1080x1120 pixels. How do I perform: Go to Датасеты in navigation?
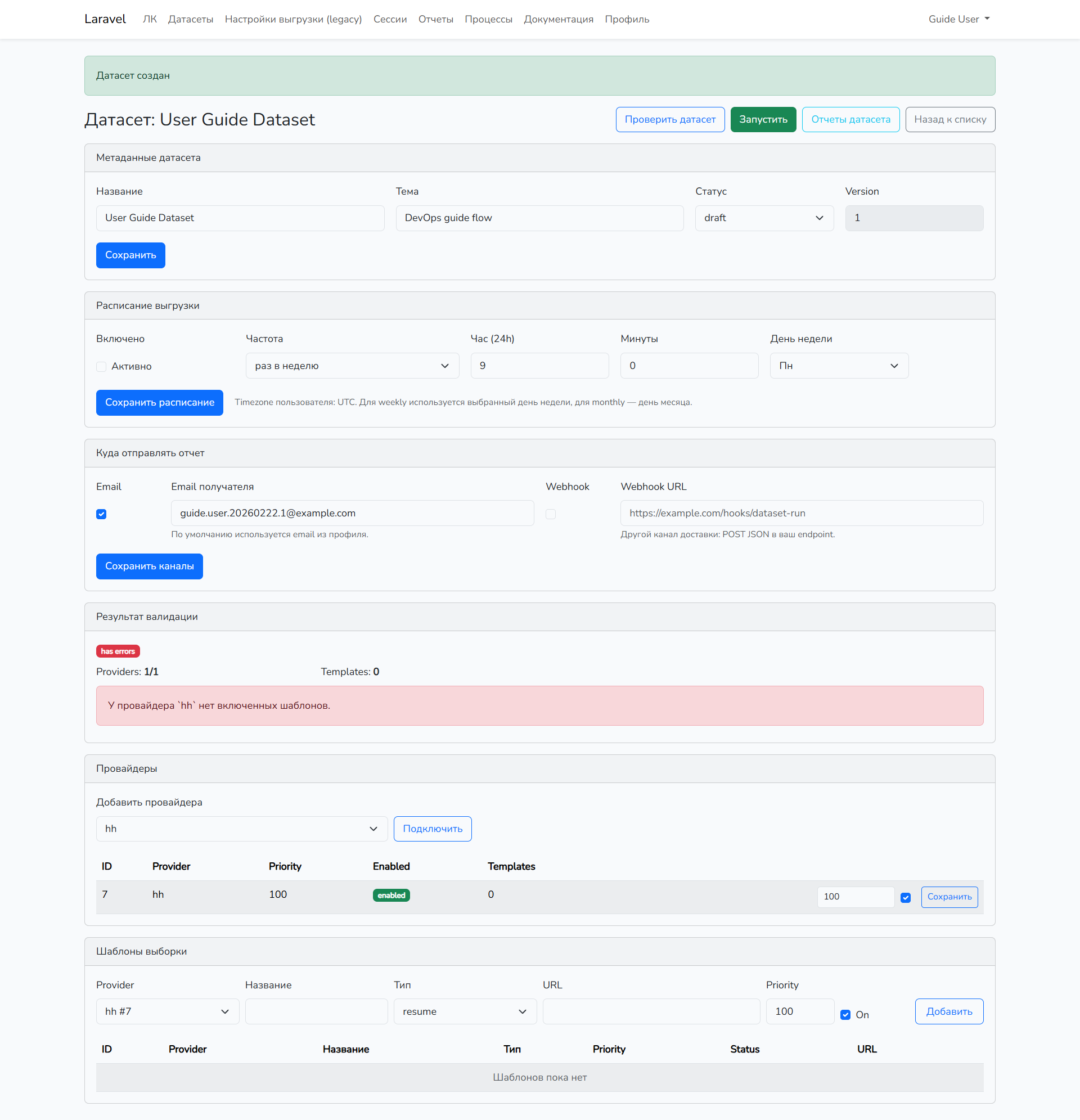pos(190,19)
